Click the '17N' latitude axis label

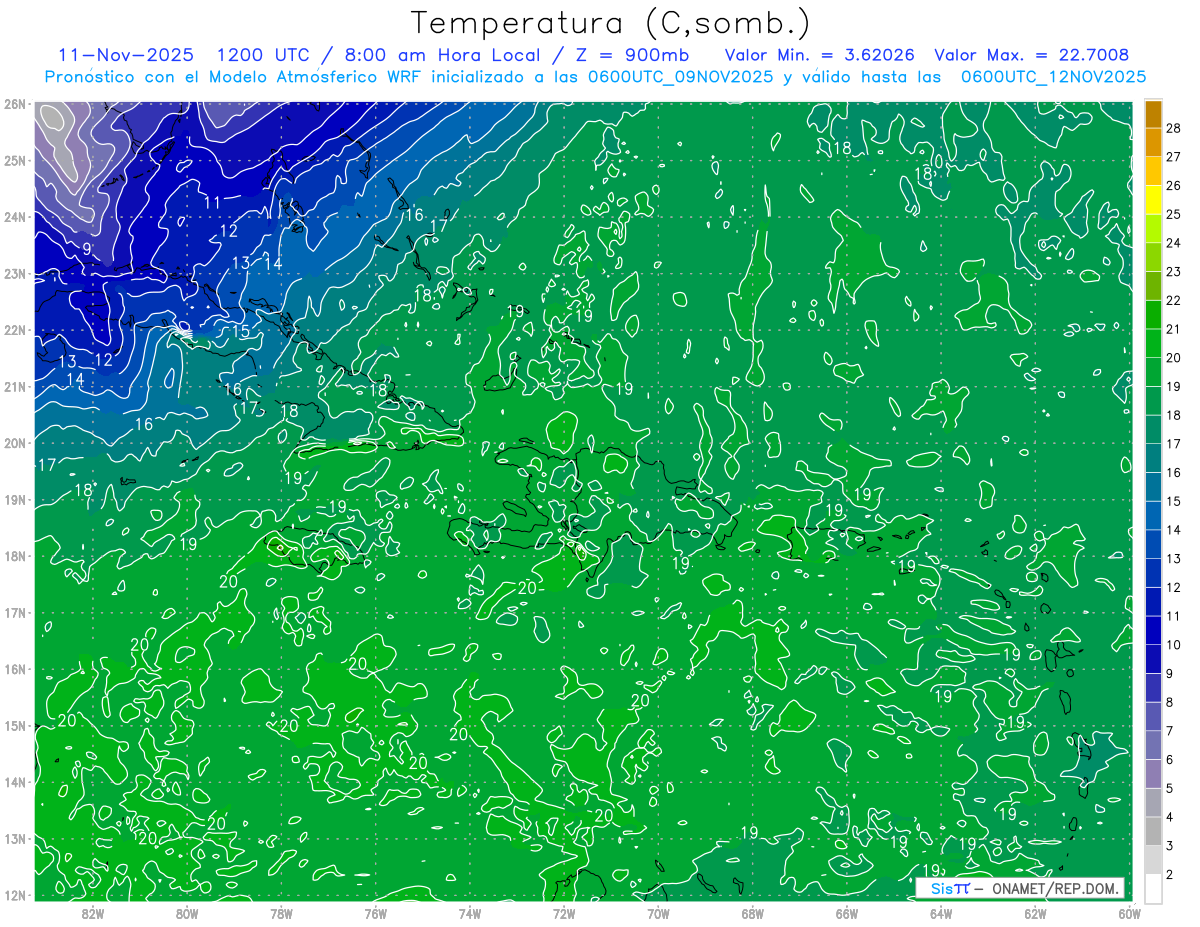14,612
